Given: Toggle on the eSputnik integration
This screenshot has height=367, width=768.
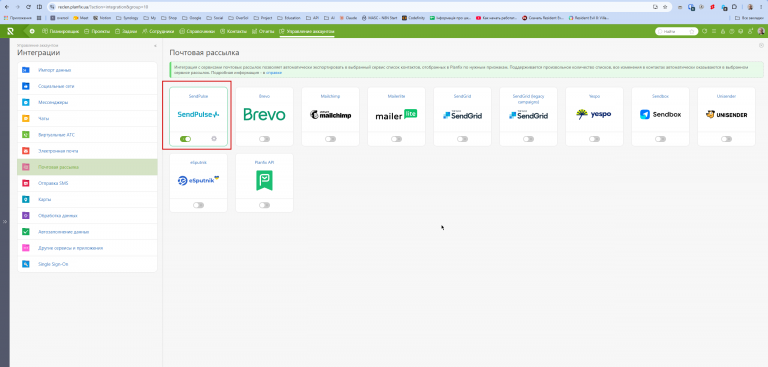Looking at the screenshot, I should [x=198, y=205].
